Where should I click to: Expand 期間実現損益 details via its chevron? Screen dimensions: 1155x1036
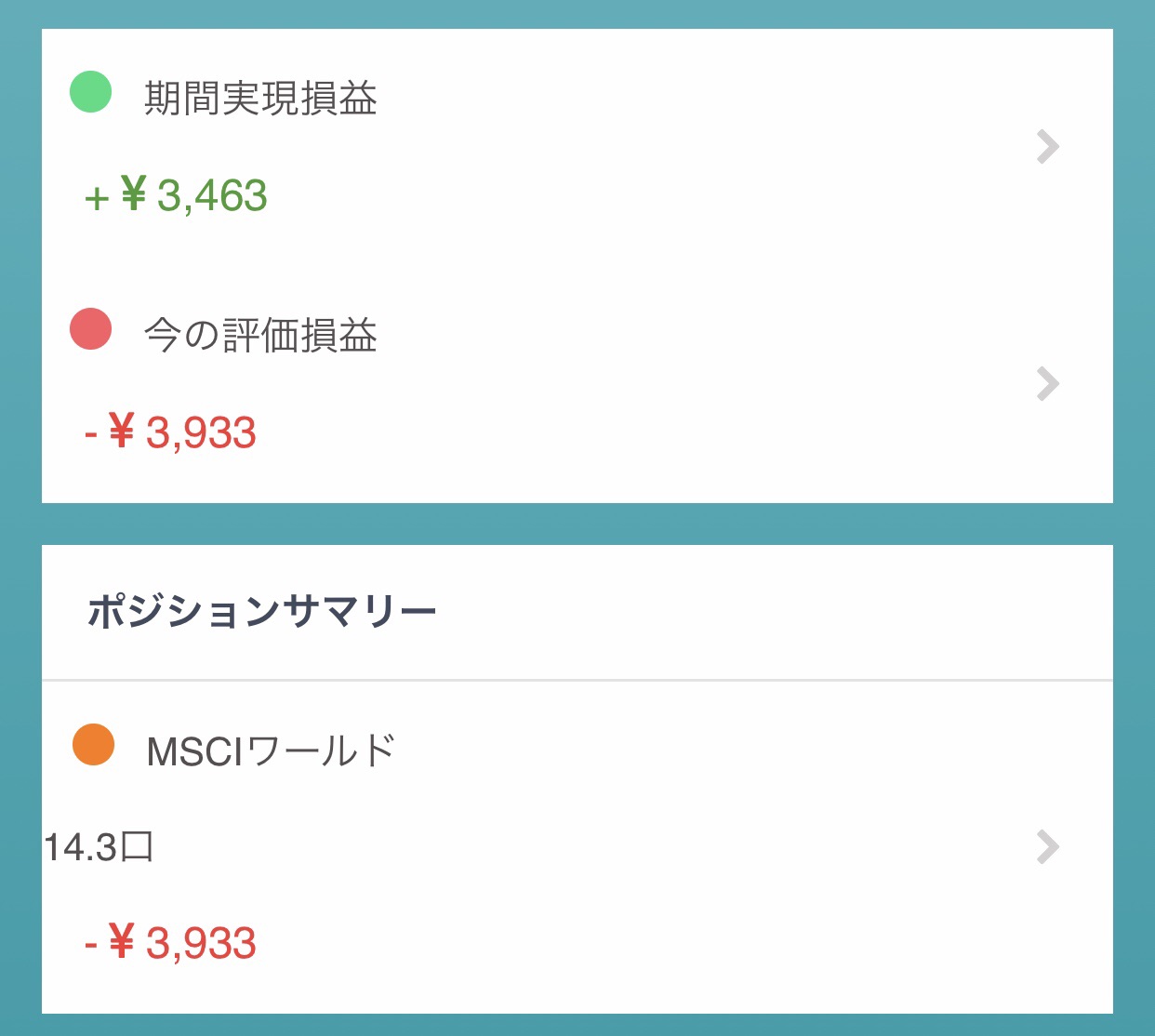[x=1048, y=147]
